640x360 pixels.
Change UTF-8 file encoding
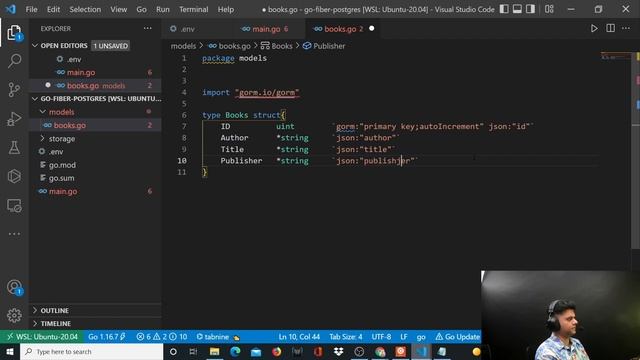pyautogui.click(x=381, y=337)
